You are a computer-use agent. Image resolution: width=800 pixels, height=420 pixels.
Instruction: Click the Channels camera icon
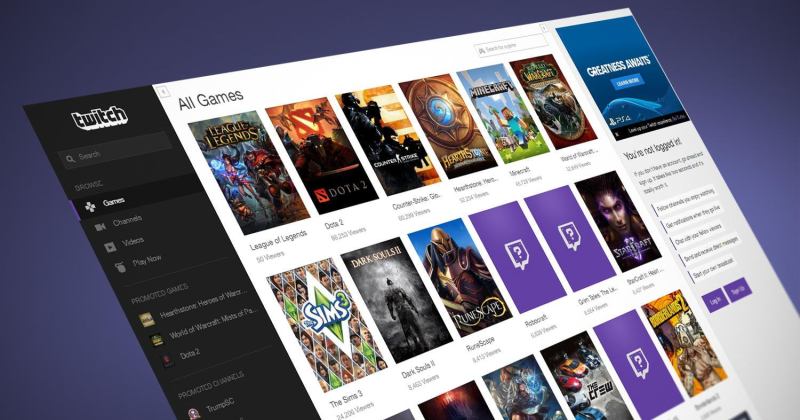pyautogui.click(x=101, y=227)
